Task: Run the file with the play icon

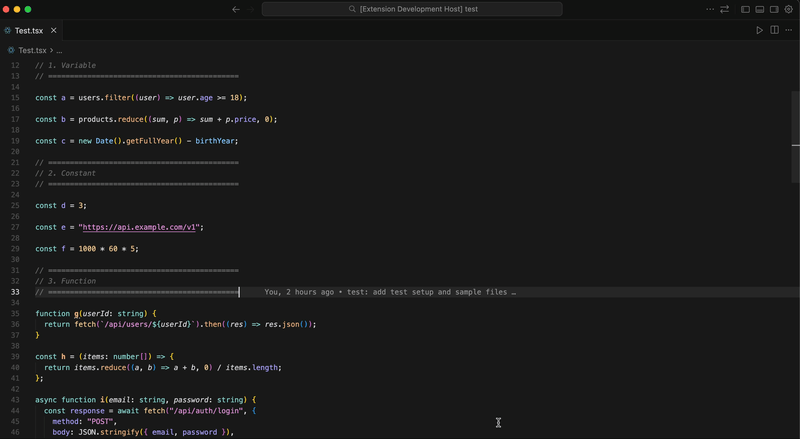Action: pyautogui.click(x=759, y=30)
